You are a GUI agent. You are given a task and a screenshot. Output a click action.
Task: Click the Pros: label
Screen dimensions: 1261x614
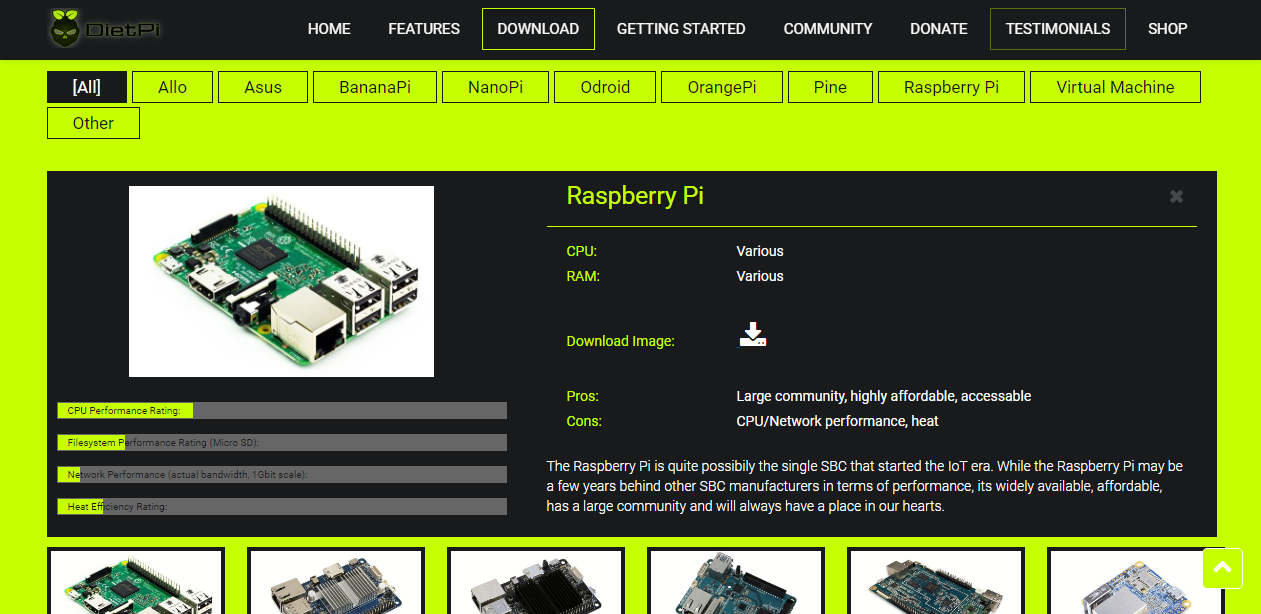coord(583,396)
